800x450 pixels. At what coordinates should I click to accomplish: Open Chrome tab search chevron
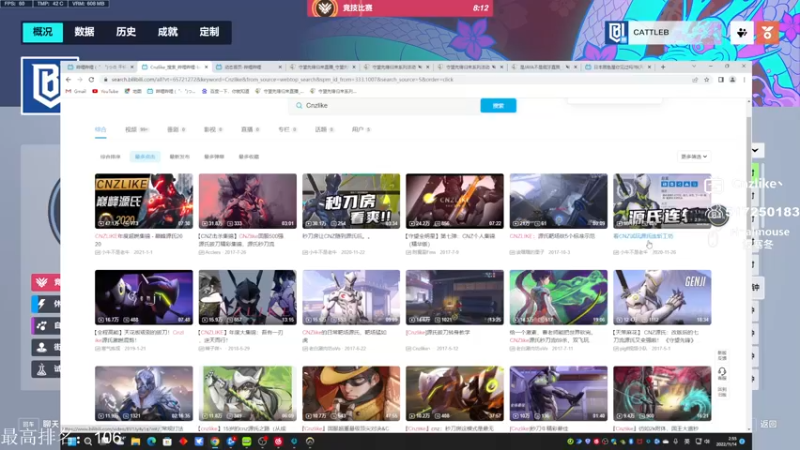click(x=694, y=66)
